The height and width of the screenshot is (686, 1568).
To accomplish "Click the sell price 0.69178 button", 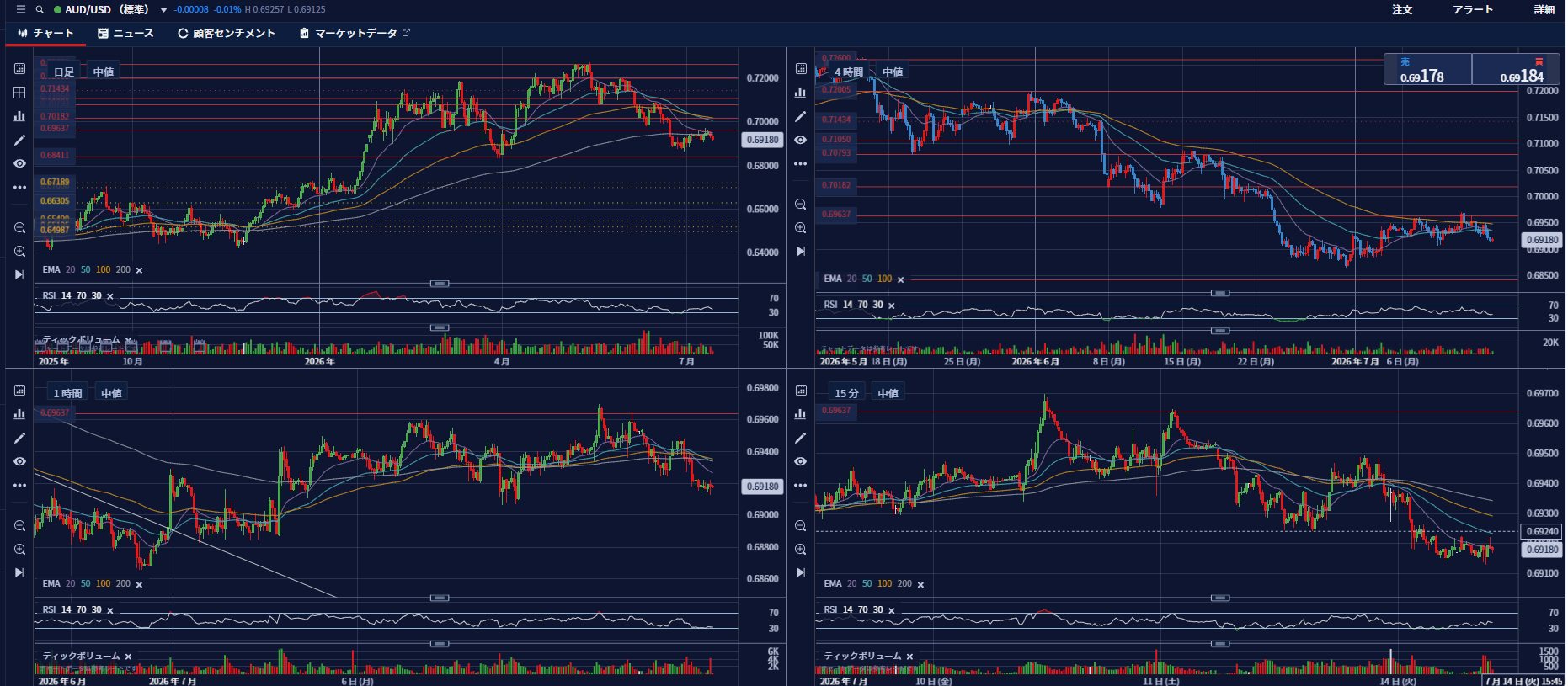I will (1427, 70).
